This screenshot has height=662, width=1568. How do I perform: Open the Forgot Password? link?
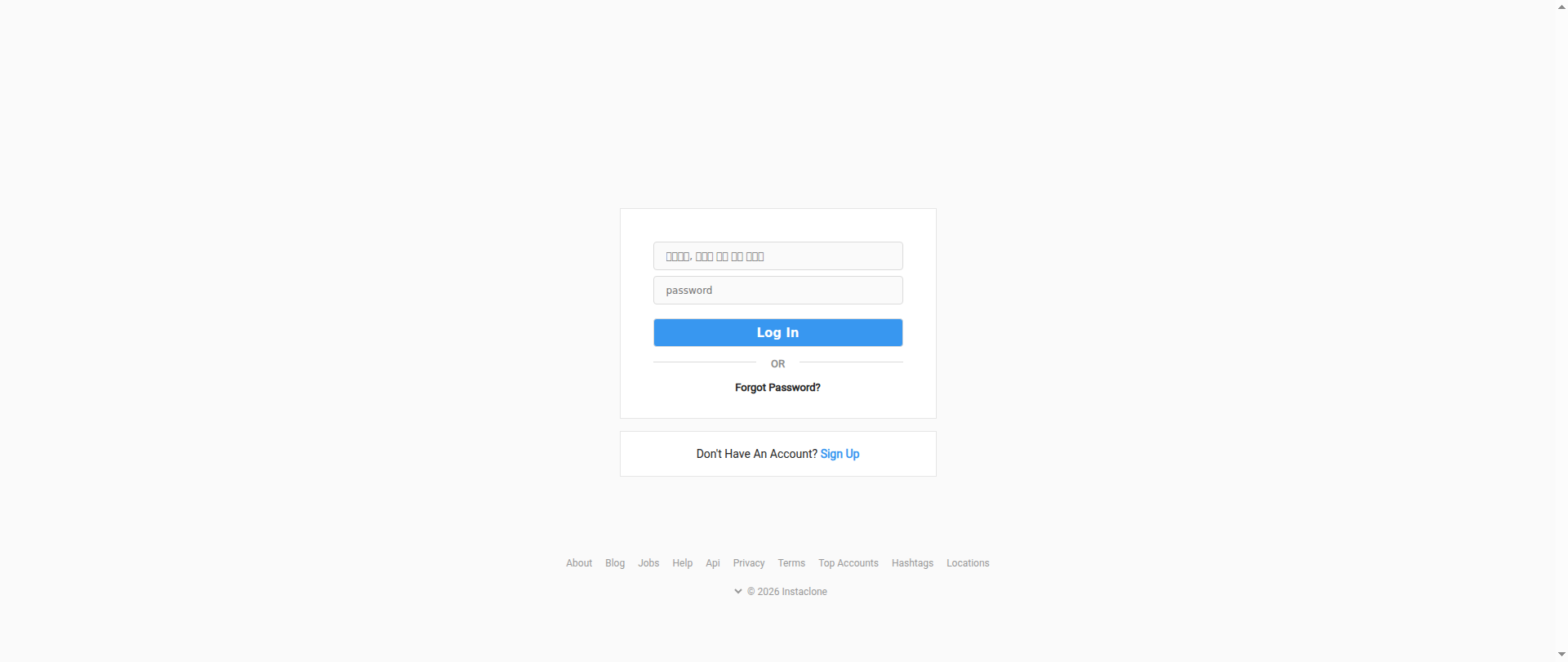point(777,388)
